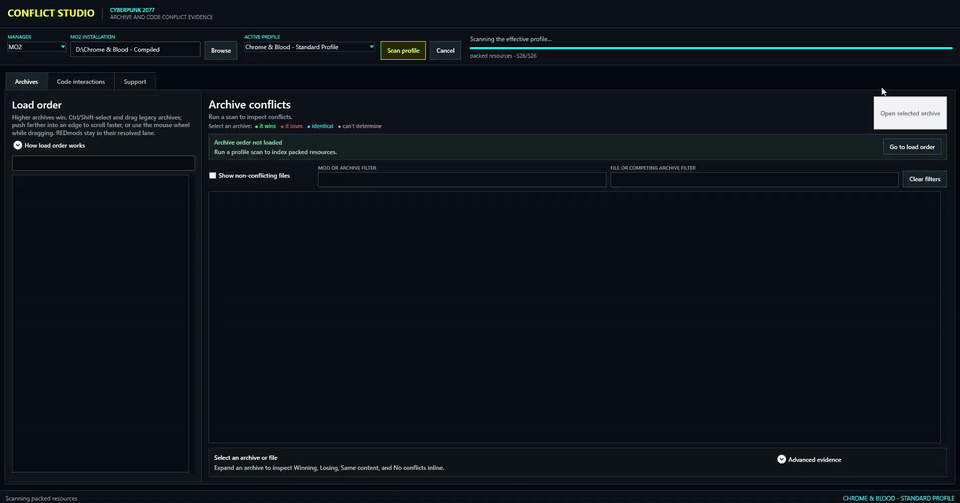The width and height of the screenshot is (960, 503).
Task: Click the 'packed resources' progress count text
Action: tap(503, 56)
